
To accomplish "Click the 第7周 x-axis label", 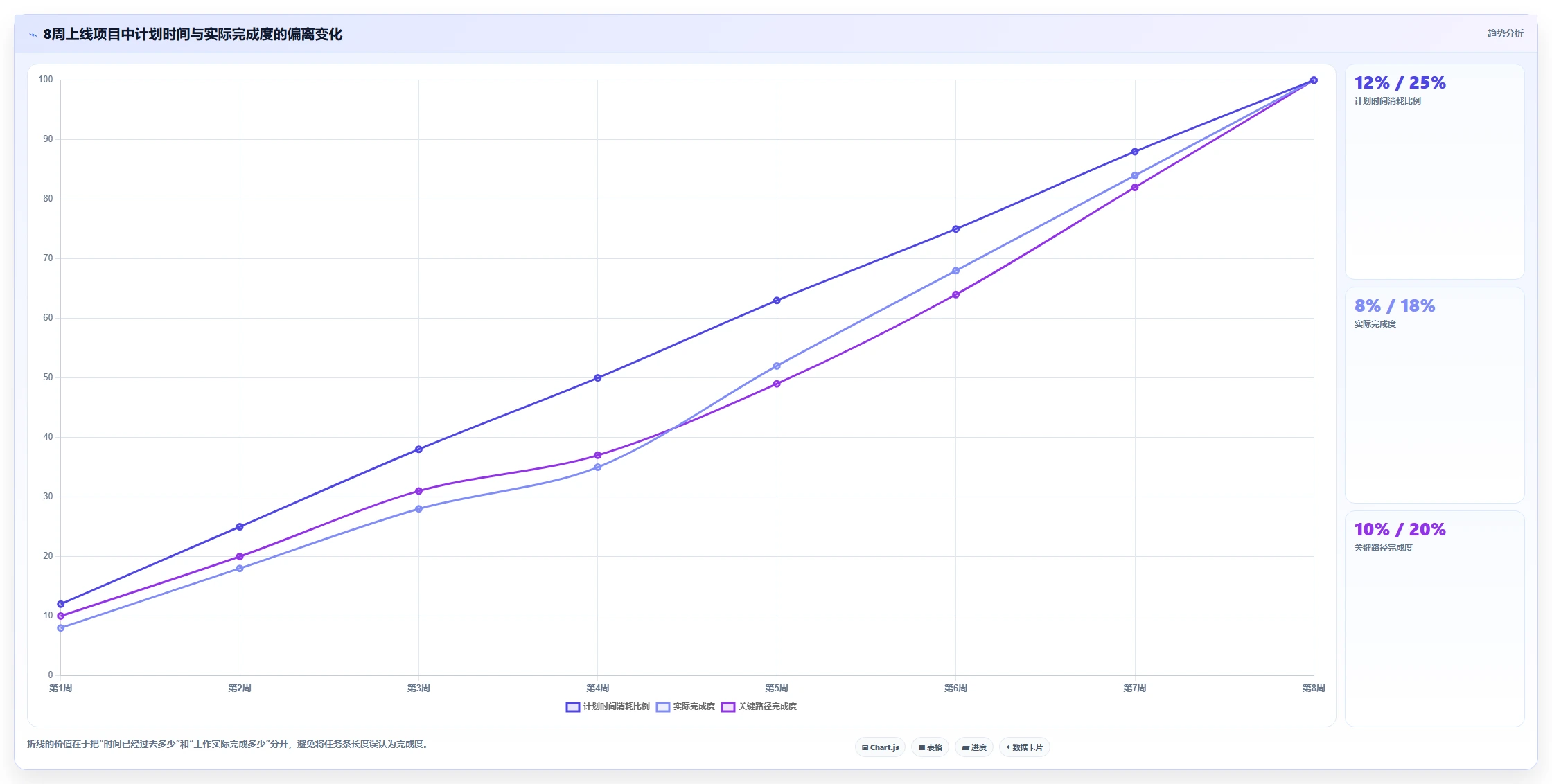I will coord(1135,688).
